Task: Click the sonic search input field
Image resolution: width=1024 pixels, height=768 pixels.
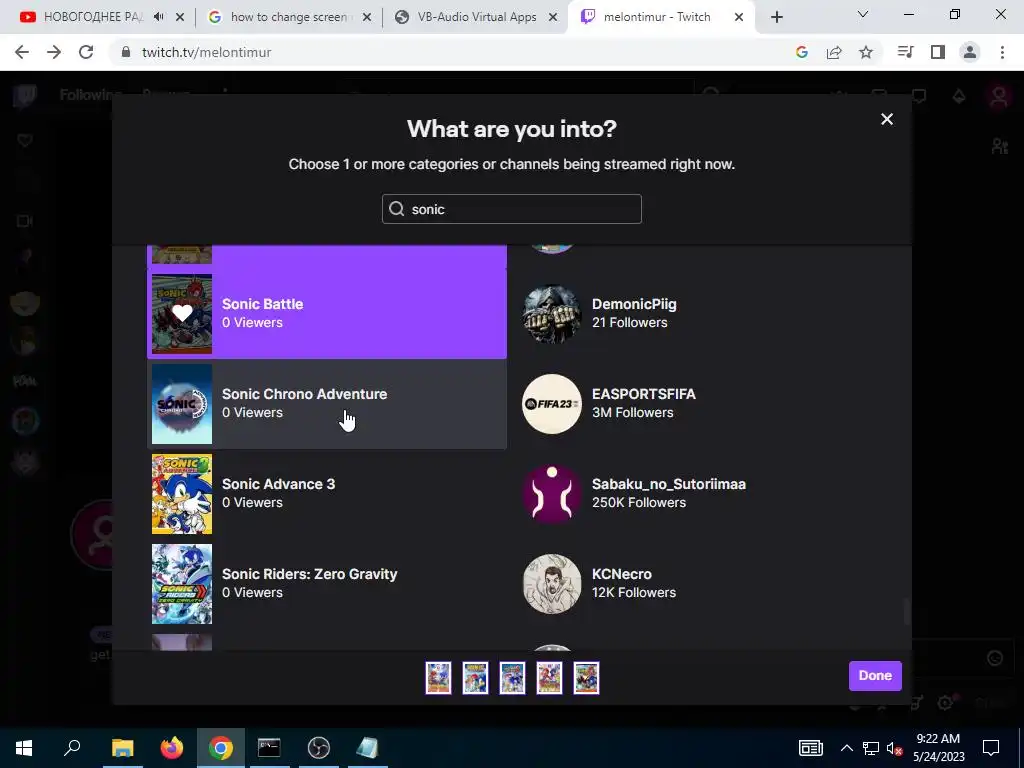Action: coord(511,209)
